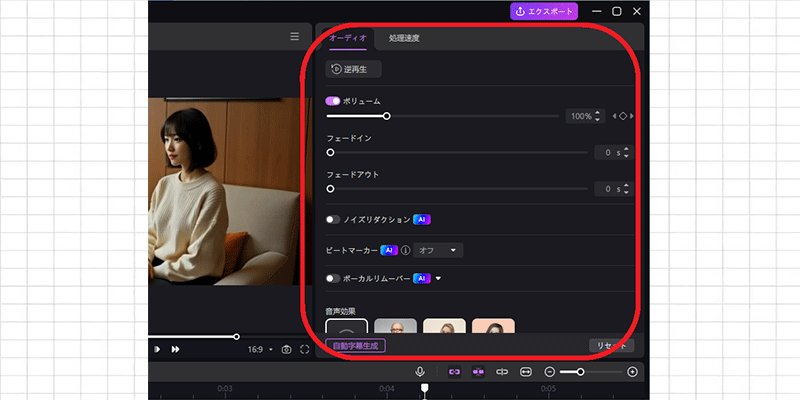Zoom in the timeline with the plus icon

(x=632, y=372)
